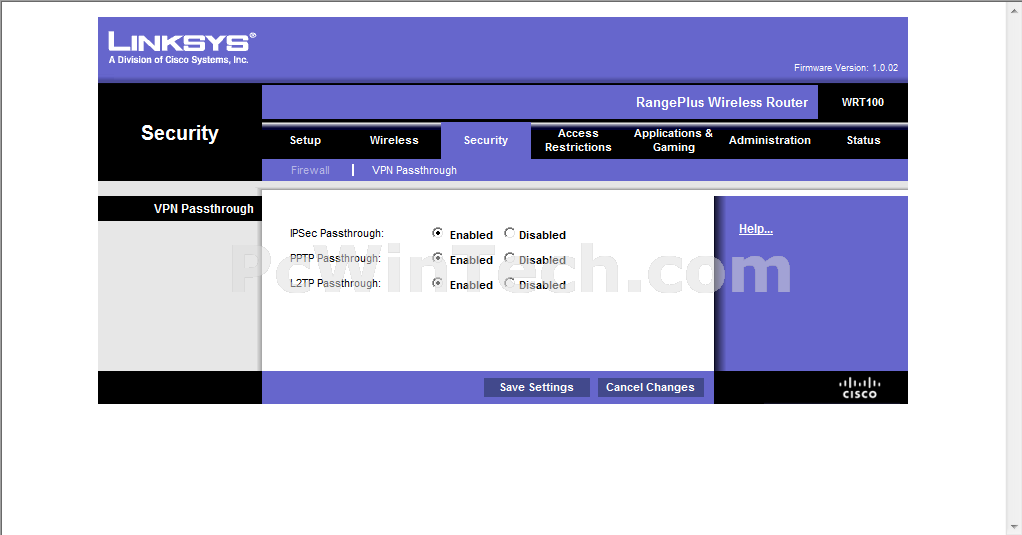Image resolution: width=1022 pixels, height=535 pixels.
Task: Switch to the Security tab
Action: [486, 140]
